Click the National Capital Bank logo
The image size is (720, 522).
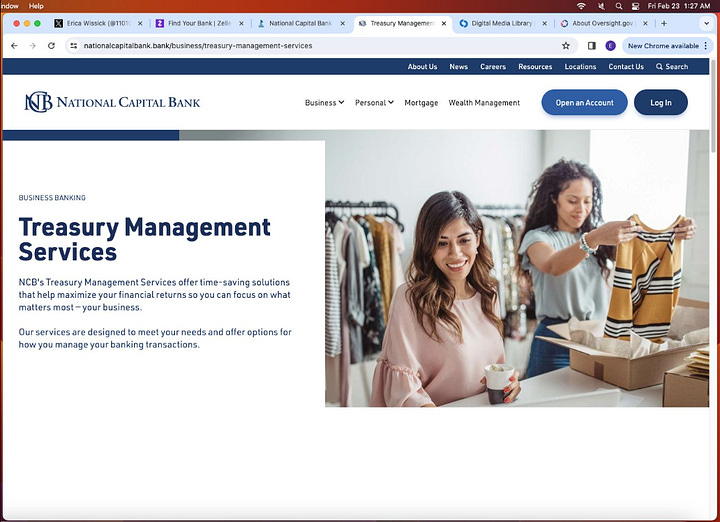coord(112,102)
